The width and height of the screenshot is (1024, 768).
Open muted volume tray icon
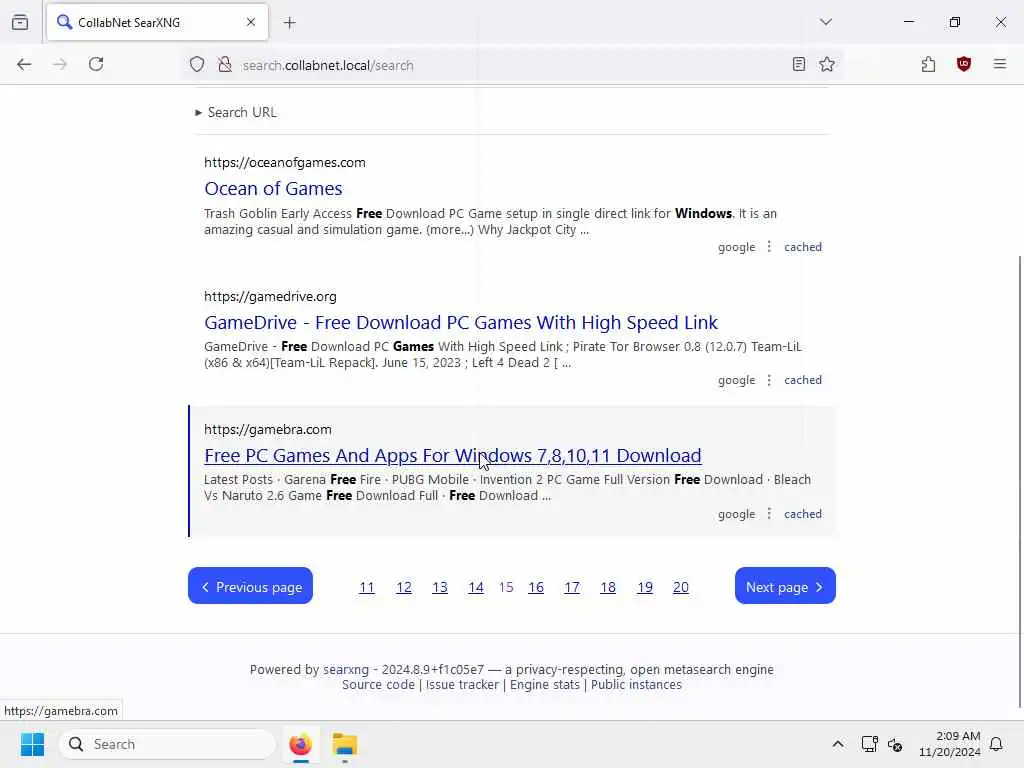(x=895, y=744)
